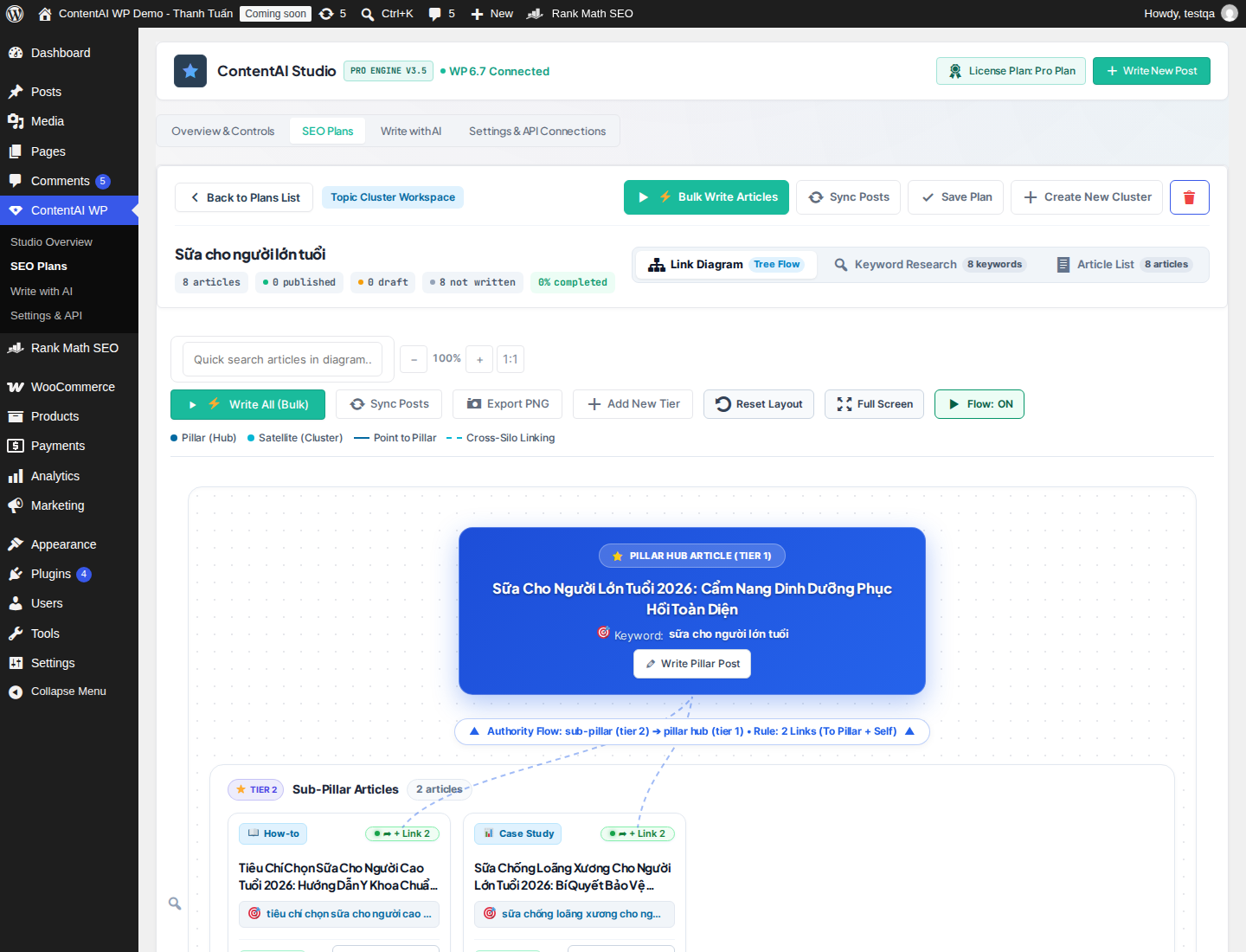Open Dashboard from the sidebar
The height and width of the screenshot is (952, 1246).
click(x=69, y=53)
